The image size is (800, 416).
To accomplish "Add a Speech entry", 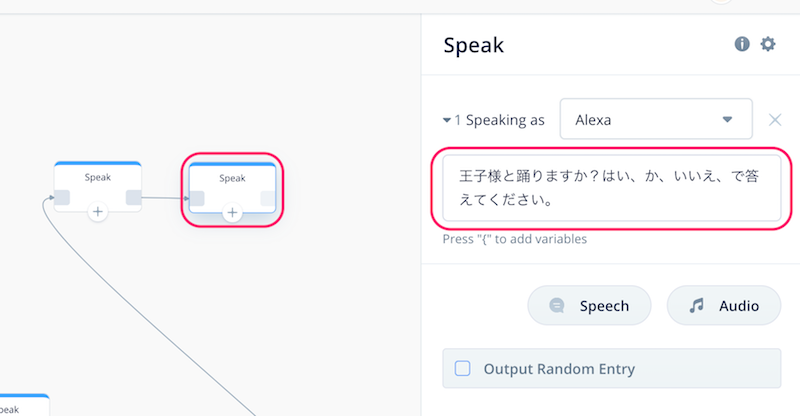I will point(589,305).
